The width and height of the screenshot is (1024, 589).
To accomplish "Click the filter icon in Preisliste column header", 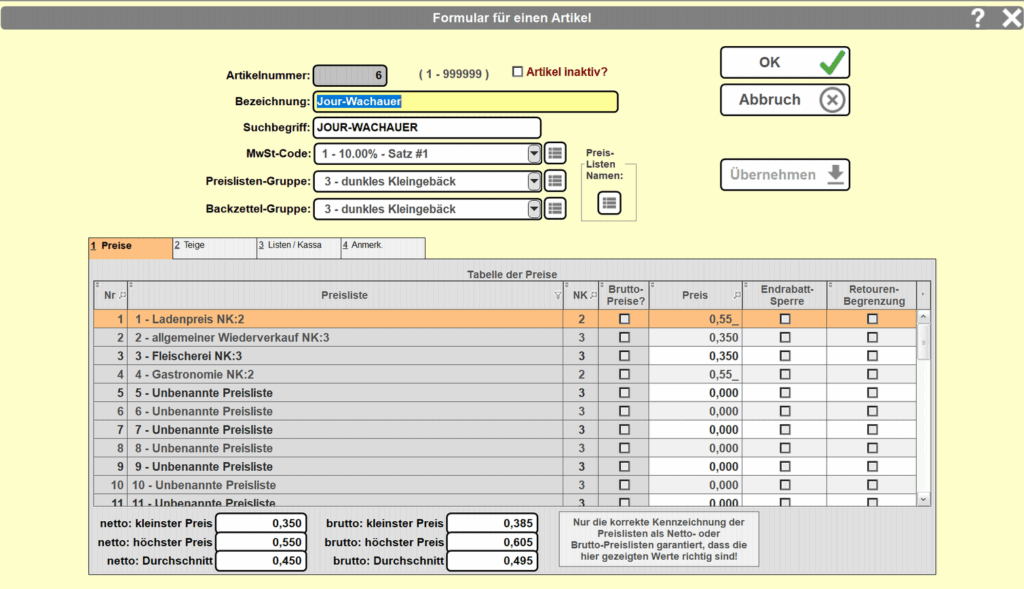I will click(558, 296).
